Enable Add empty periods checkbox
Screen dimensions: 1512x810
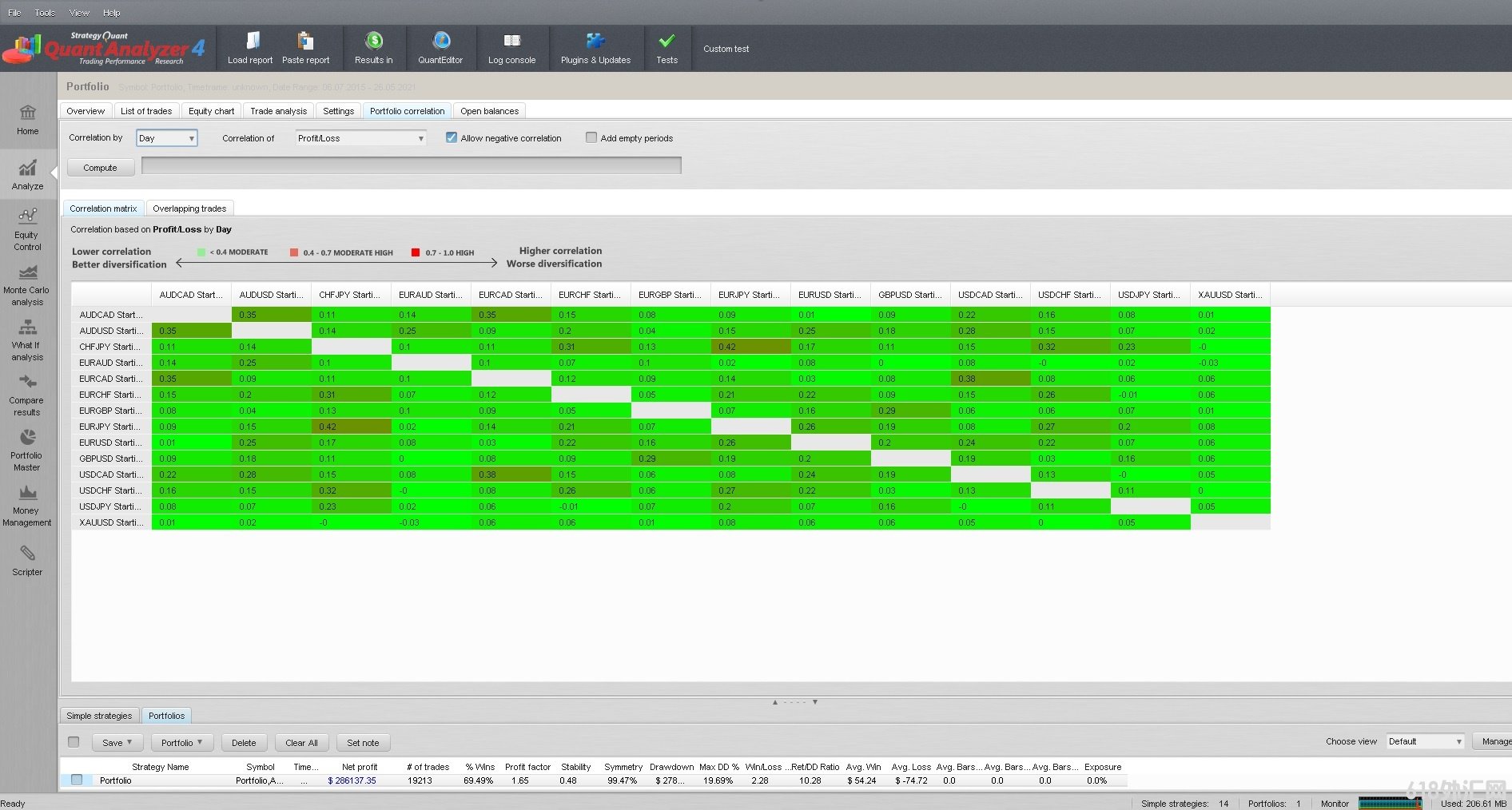pyautogui.click(x=591, y=137)
